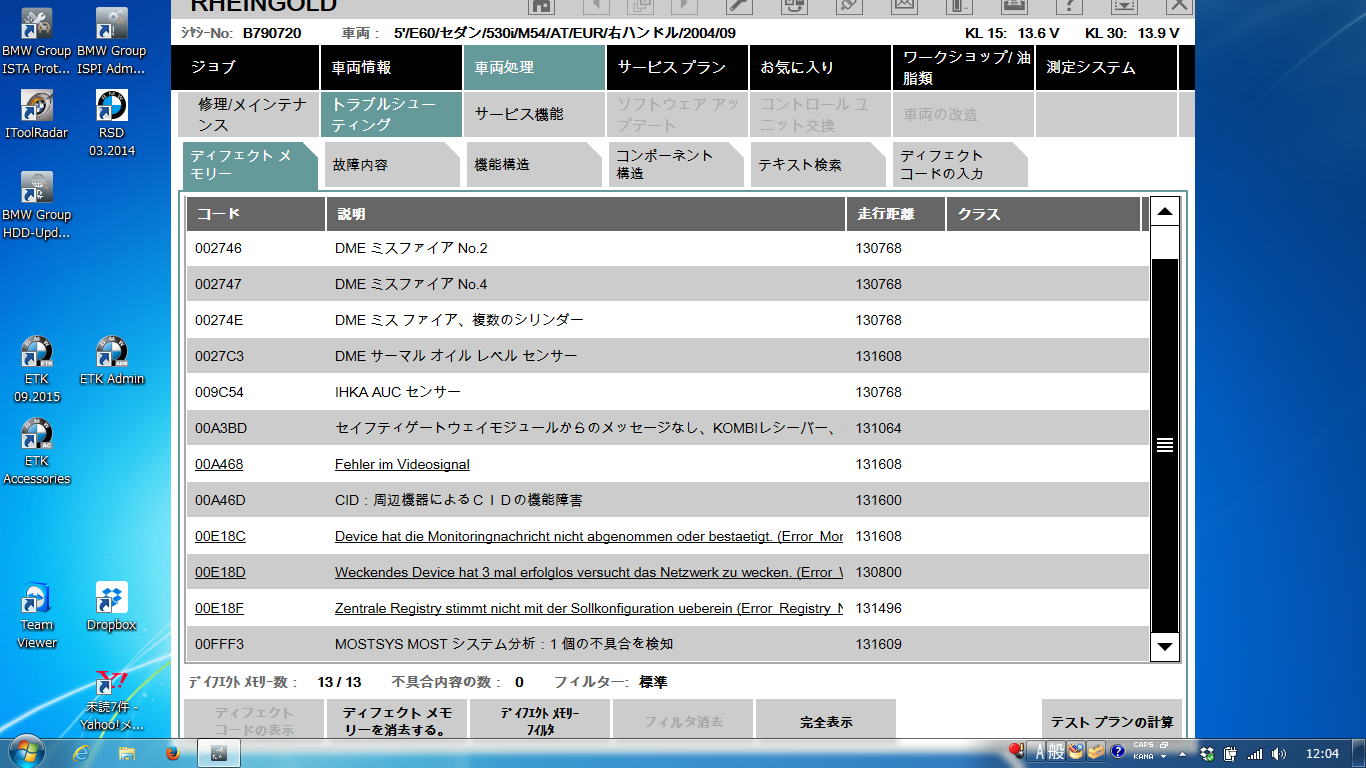Viewport: 1366px width, 768px height.
Task: Click the printer icon in the Rheingold toolbar
Action: point(1014,5)
